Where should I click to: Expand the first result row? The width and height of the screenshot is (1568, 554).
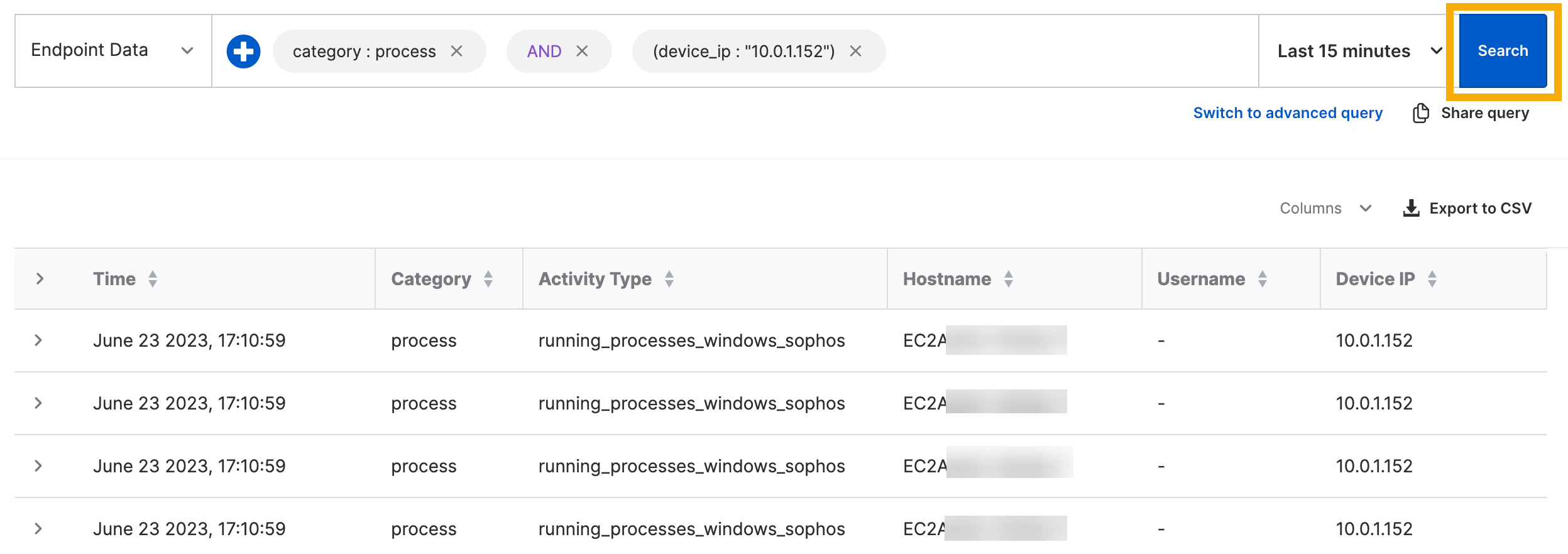point(38,340)
